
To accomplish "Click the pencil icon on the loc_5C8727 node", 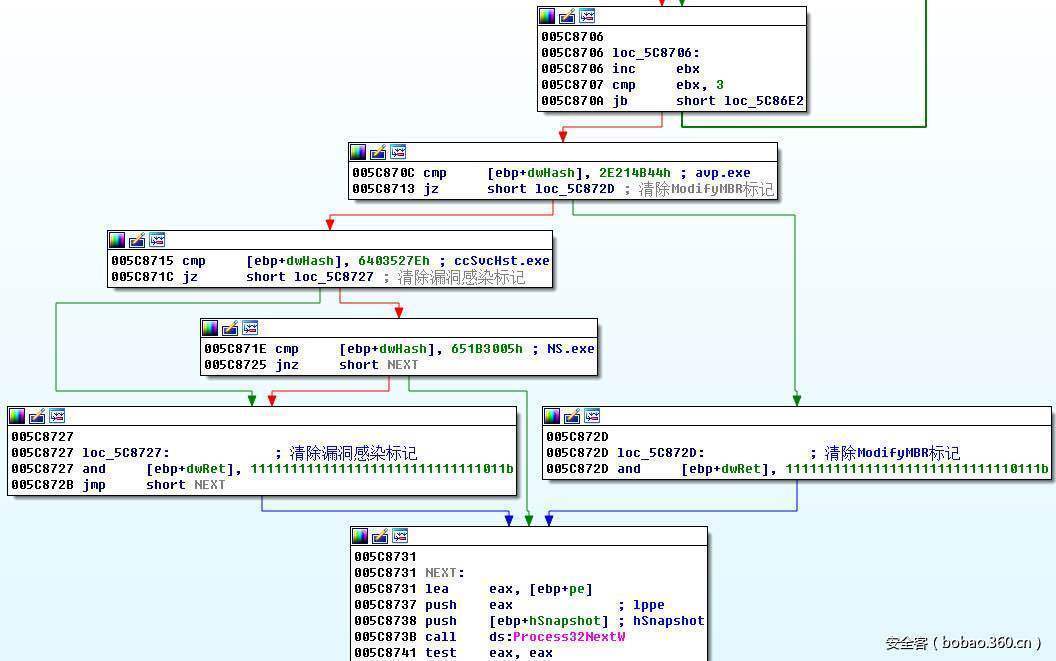I will click(37, 416).
